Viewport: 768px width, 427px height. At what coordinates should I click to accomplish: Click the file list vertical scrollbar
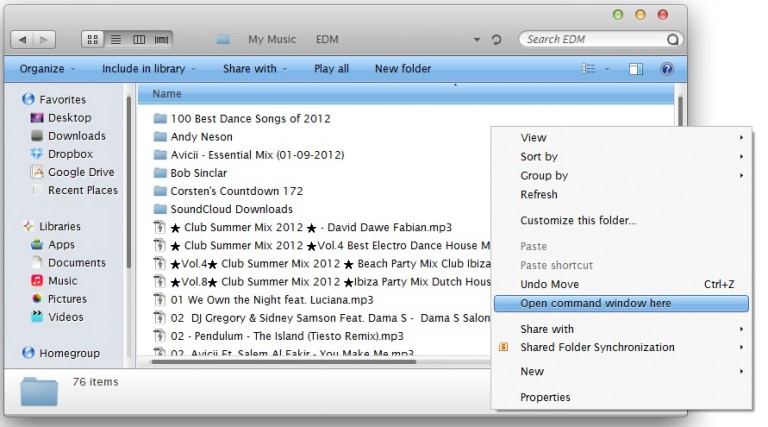pos(680,110)
